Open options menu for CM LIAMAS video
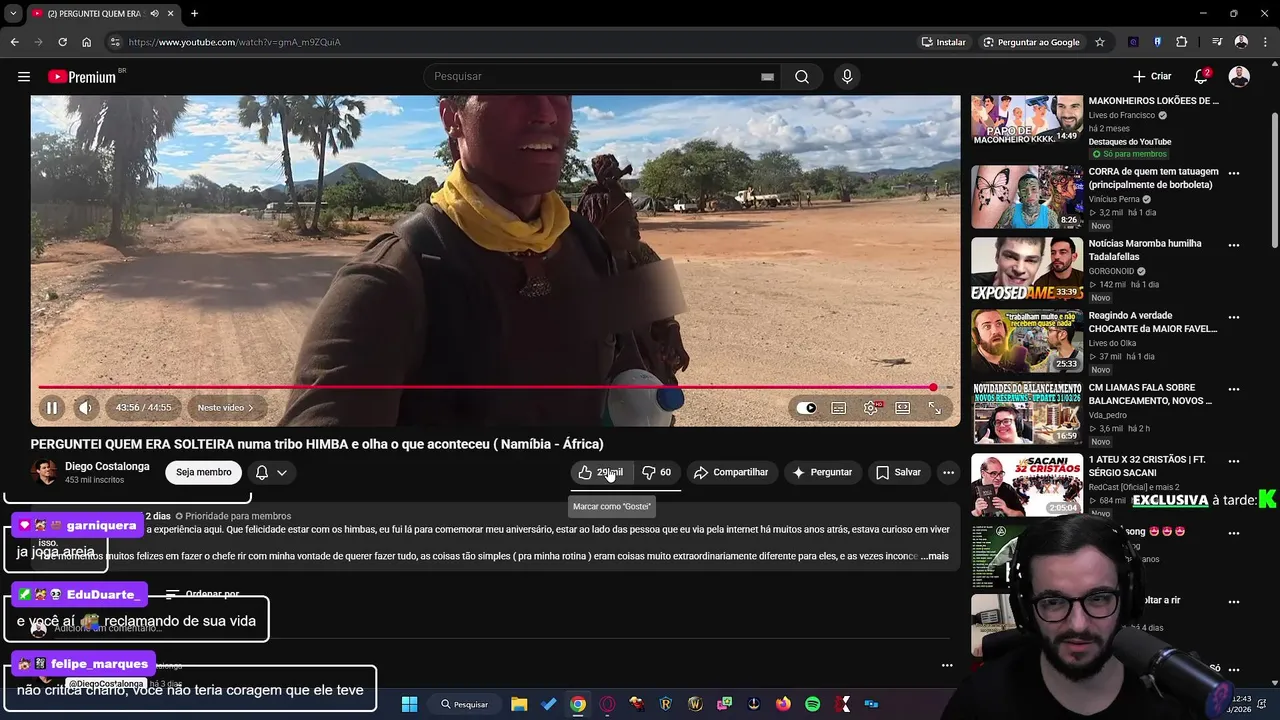 pos(1233,389)
